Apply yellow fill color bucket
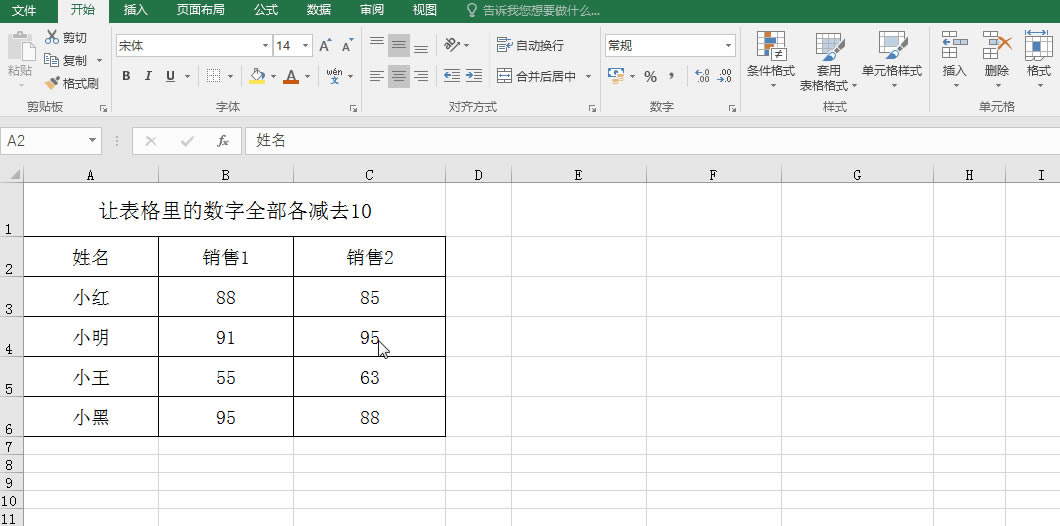The image size is (1060, 526). [x=257, y=76]
